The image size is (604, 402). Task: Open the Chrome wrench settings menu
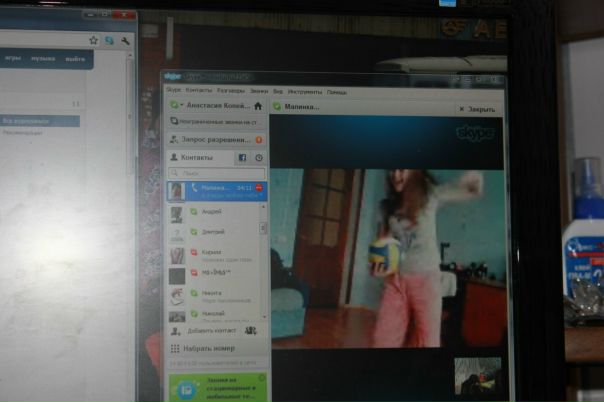tap(125, 41)
